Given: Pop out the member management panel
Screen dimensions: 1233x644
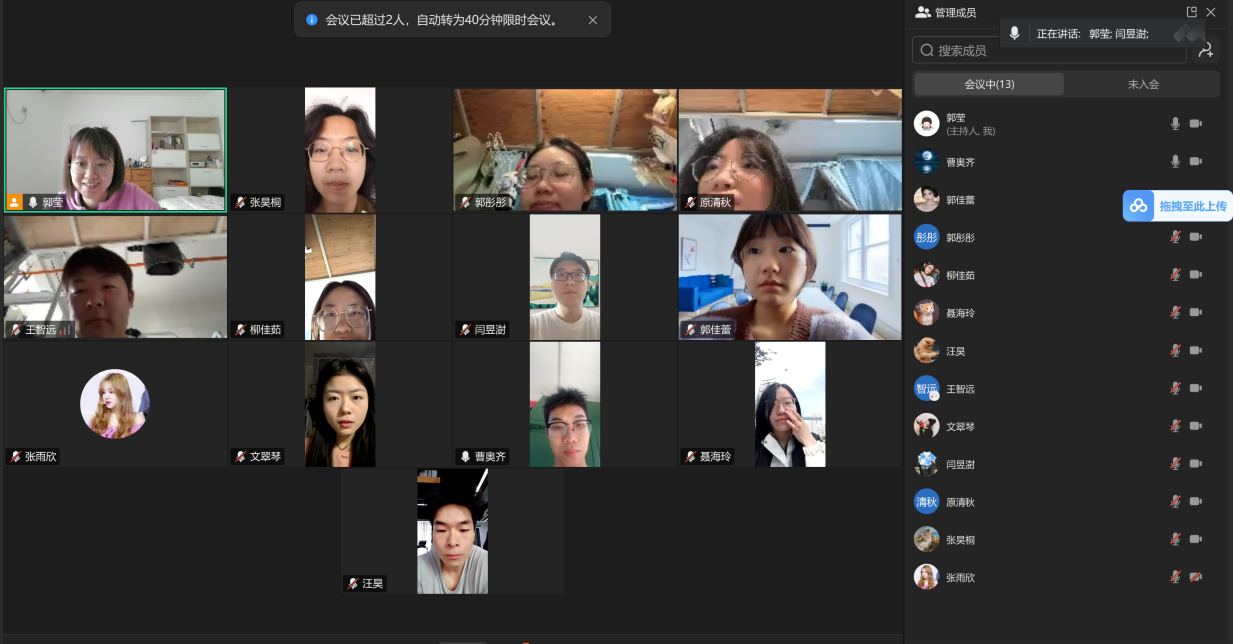Looking at the screenshot, I should pos(1191,12).
